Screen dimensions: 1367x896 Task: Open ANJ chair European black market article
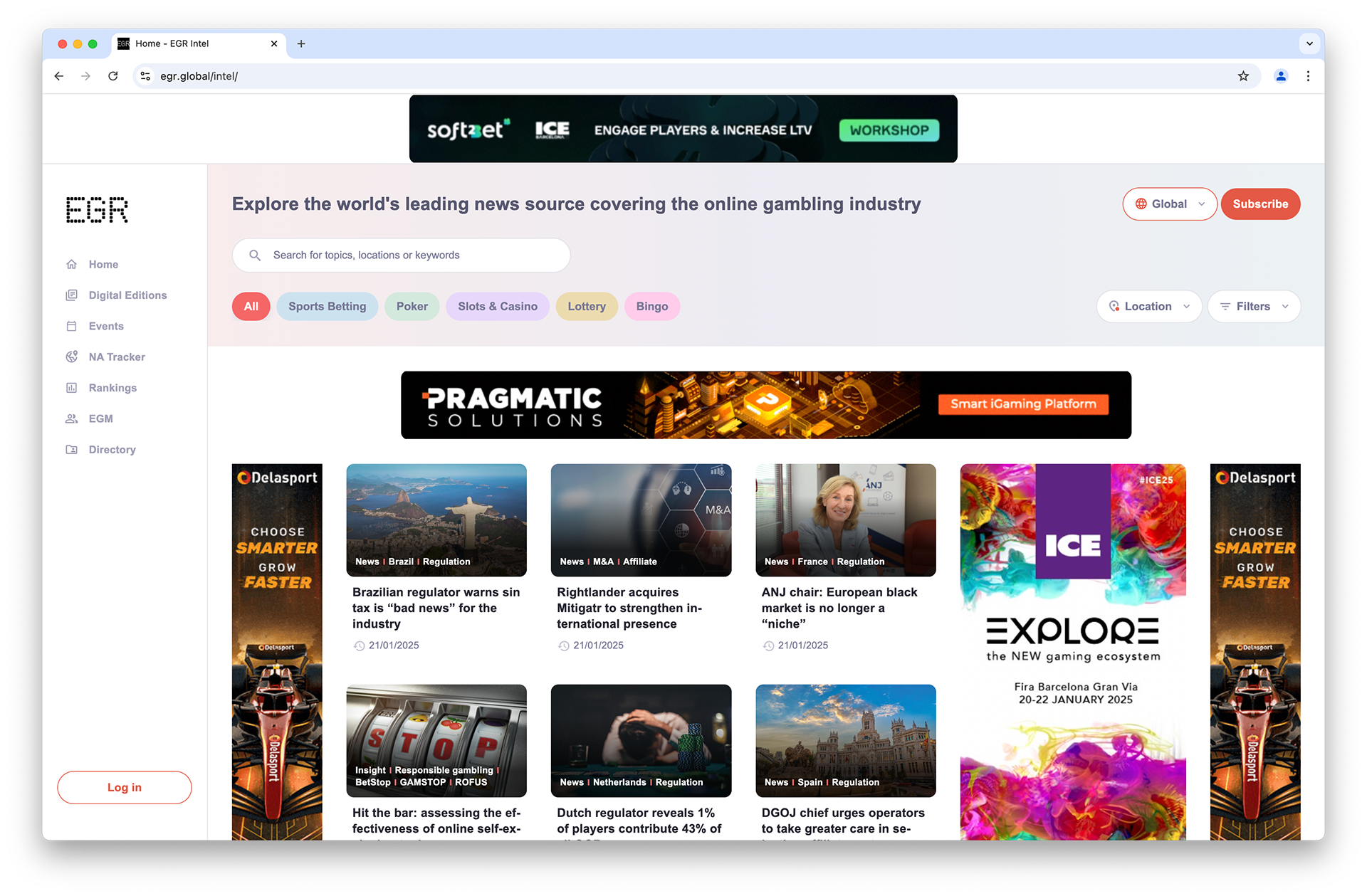pos(839,608)
